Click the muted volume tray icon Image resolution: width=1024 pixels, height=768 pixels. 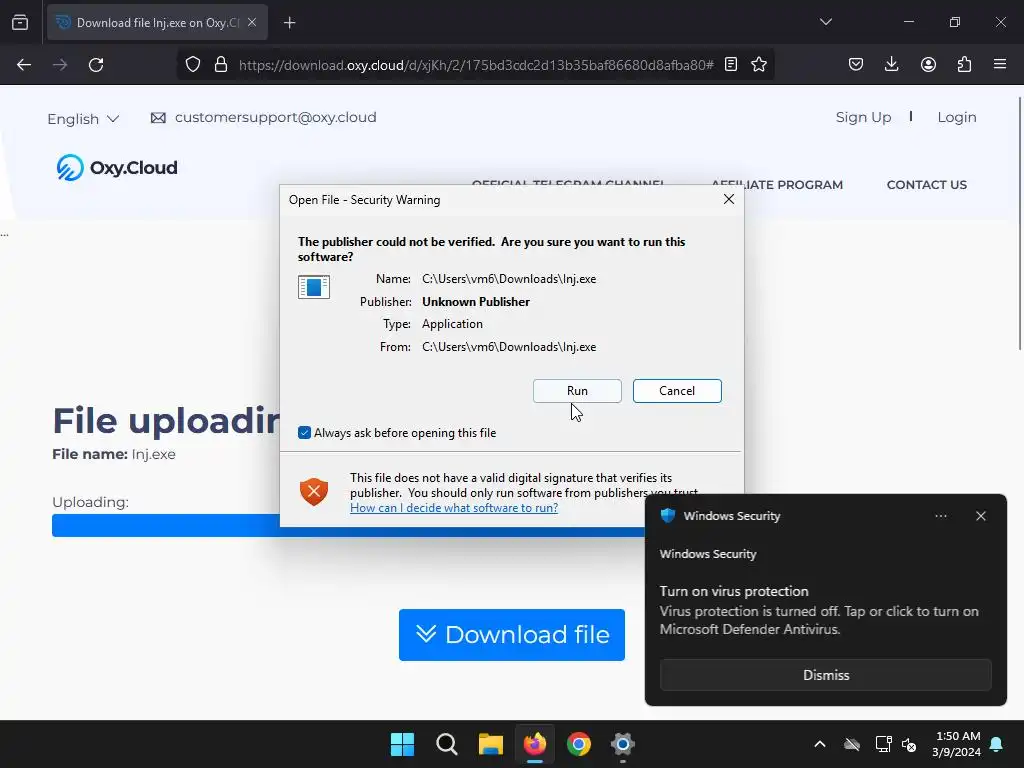point(909,744)
